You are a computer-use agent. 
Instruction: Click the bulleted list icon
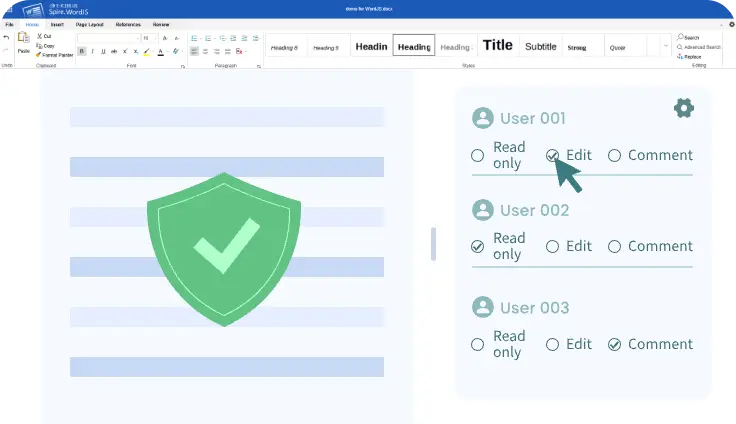coord(194,37)
